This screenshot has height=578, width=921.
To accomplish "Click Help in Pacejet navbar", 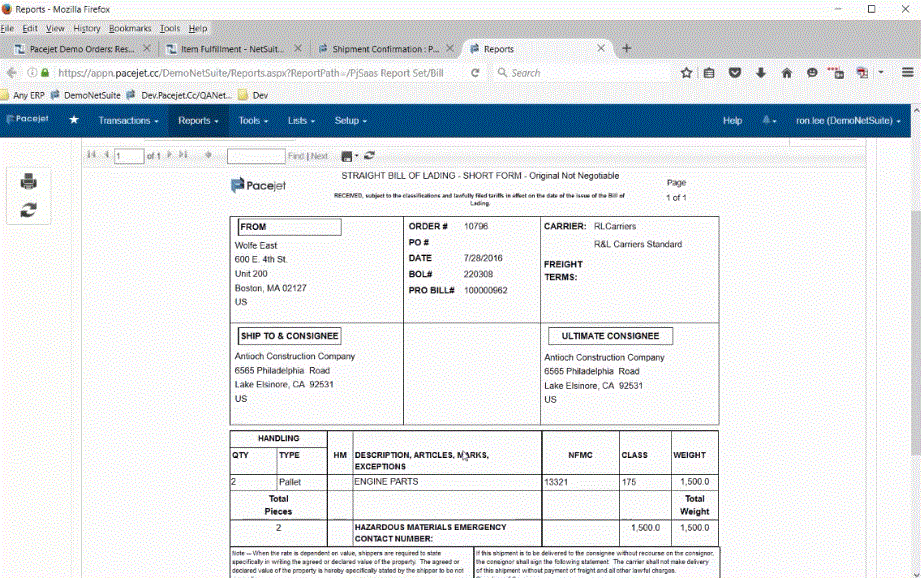I will click(732, 120).
